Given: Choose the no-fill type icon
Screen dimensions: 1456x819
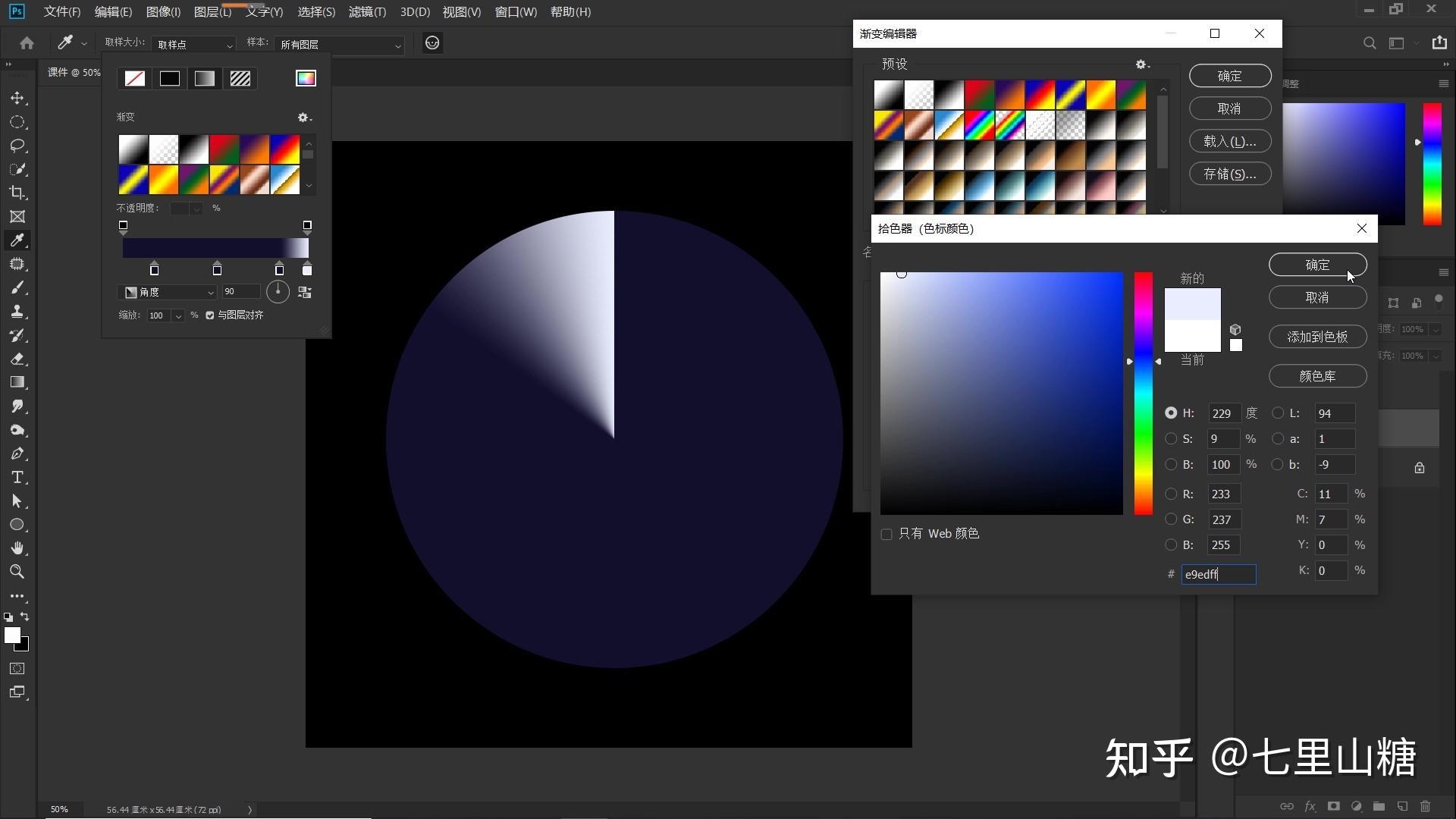Looking at the screenshot, I should click(x=135, y=78).
